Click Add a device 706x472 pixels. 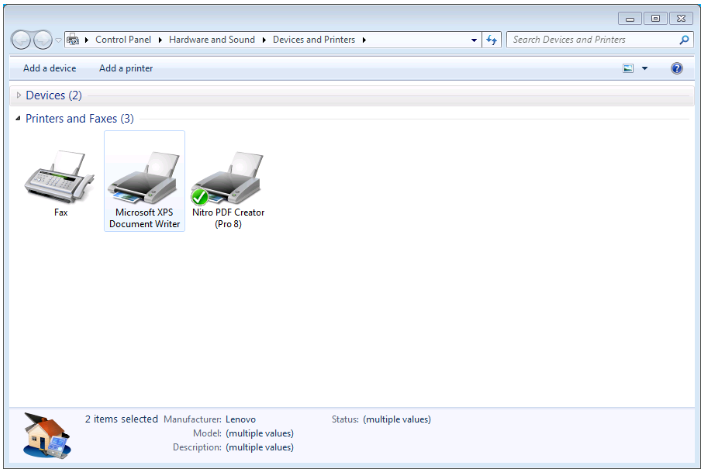pyautogui.click(x=50, y=68)
